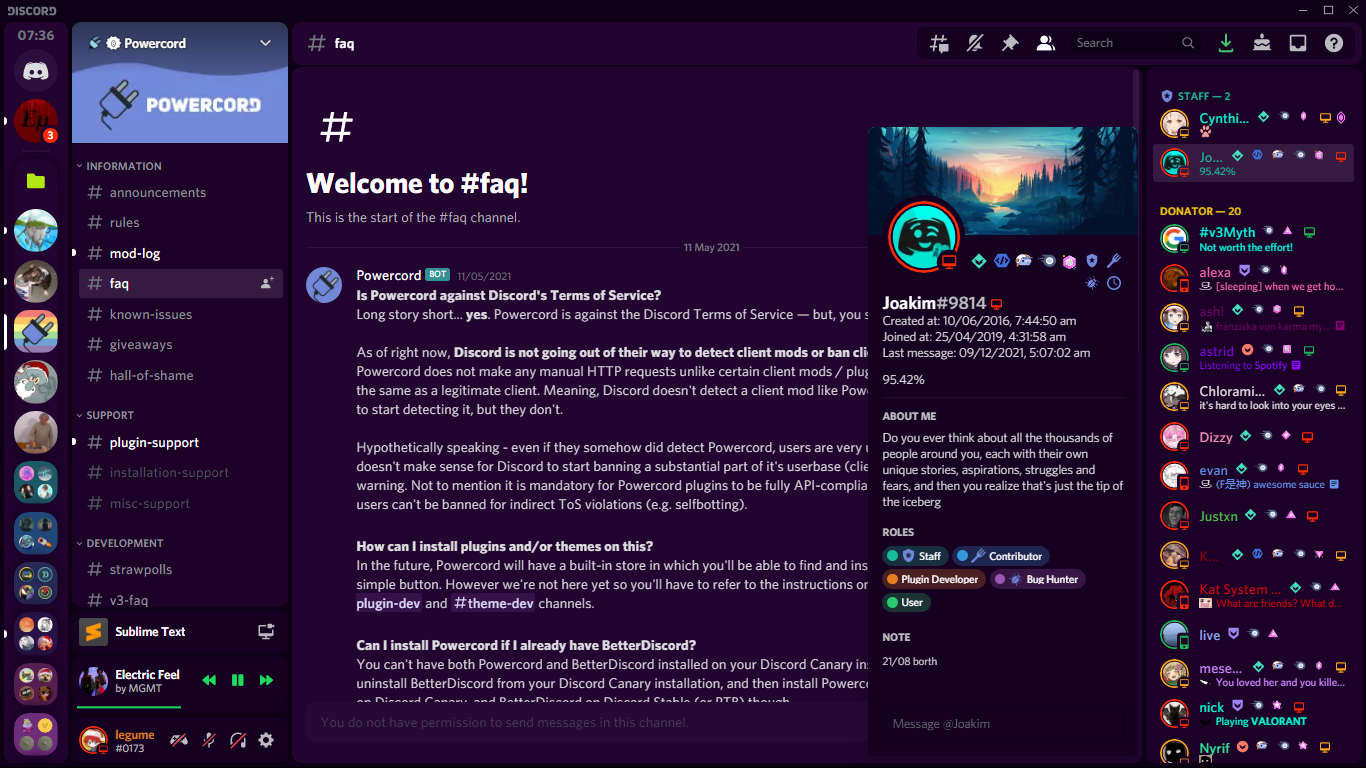Select member #v3Myth in the Donator list
Viewport: 1366px width, 768px height.
[x=1253, y=239]
